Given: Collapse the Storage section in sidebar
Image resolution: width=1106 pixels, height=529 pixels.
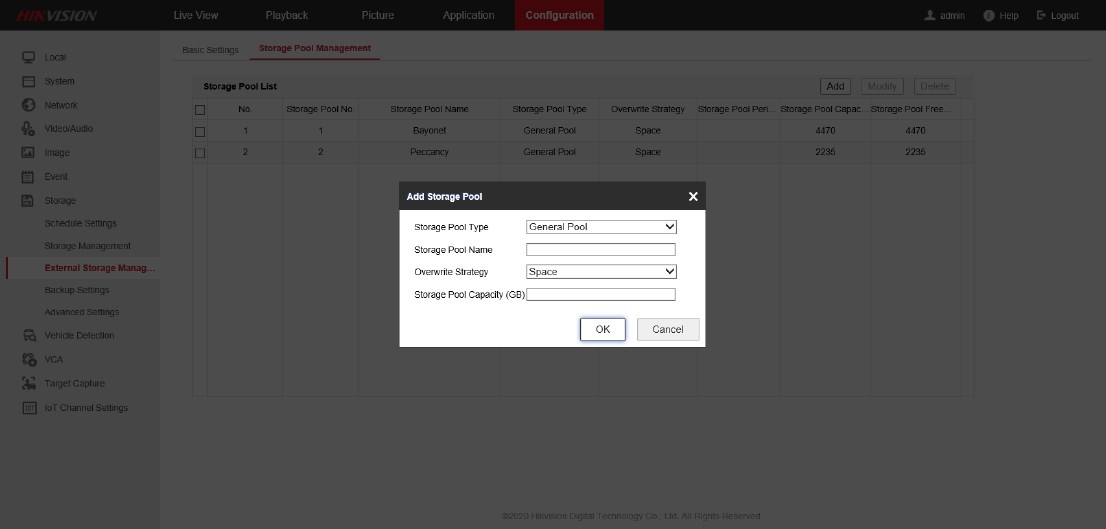Looking at the screenshot, I should (59, 201).
